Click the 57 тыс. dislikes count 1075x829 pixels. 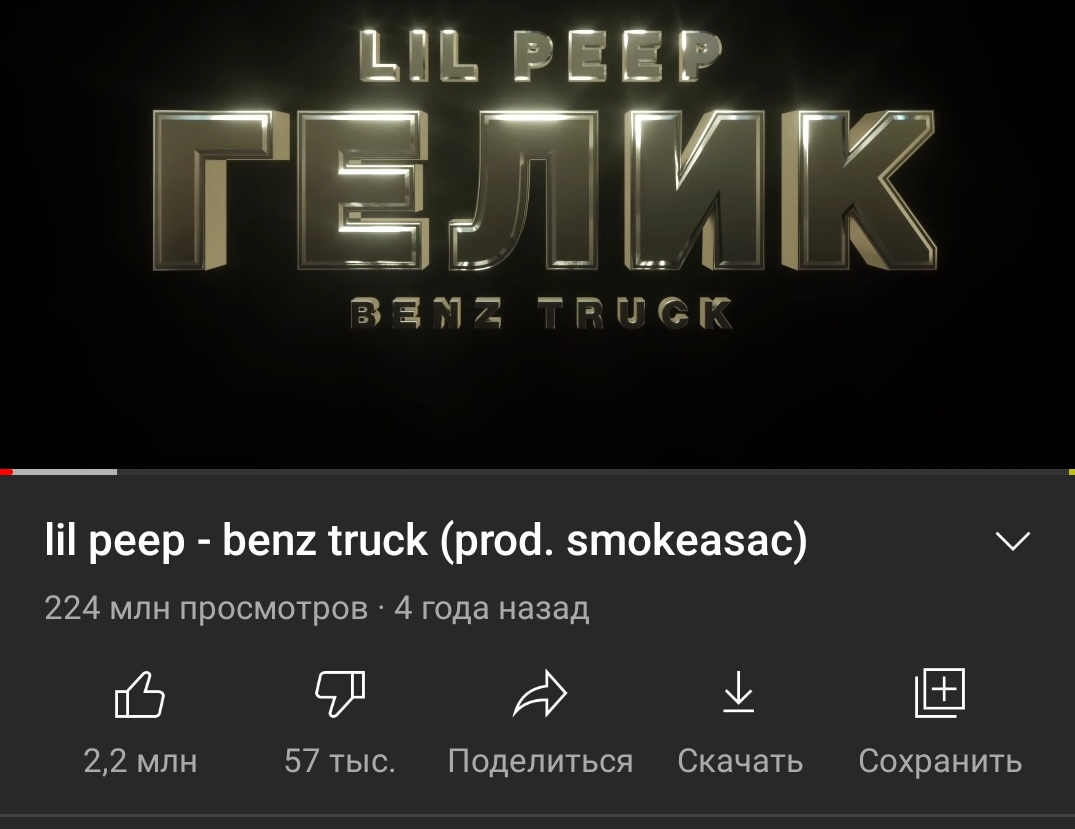[340, 761]
